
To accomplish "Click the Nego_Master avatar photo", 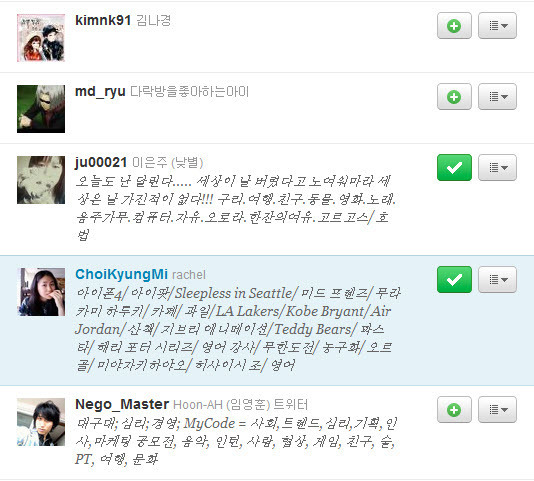I will [x=41, y=422].
